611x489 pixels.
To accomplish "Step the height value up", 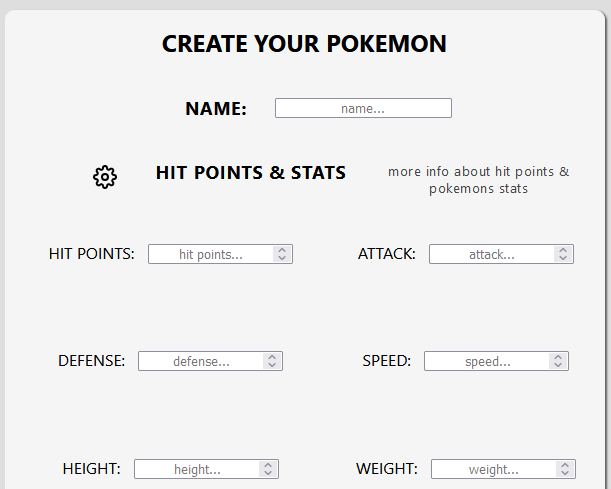I will click(268, 464).
